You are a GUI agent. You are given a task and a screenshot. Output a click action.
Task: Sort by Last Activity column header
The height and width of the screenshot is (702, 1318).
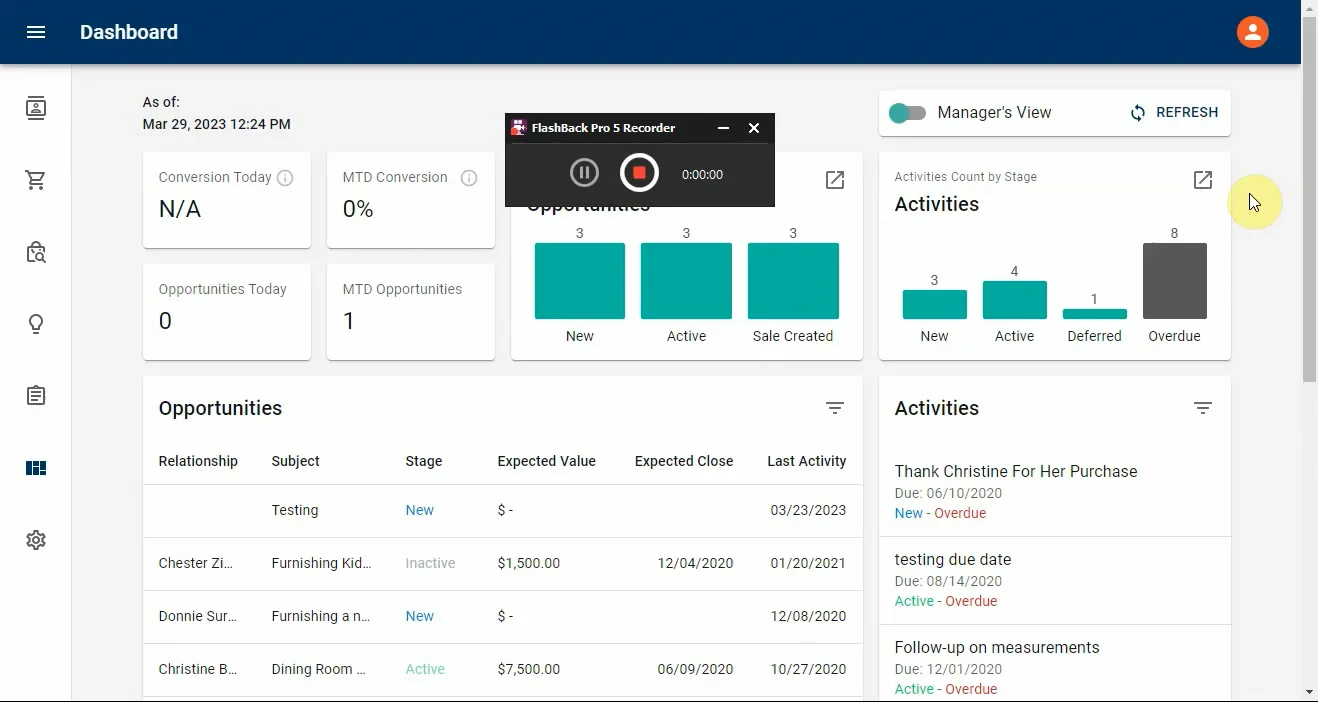(x=807, y=461)
